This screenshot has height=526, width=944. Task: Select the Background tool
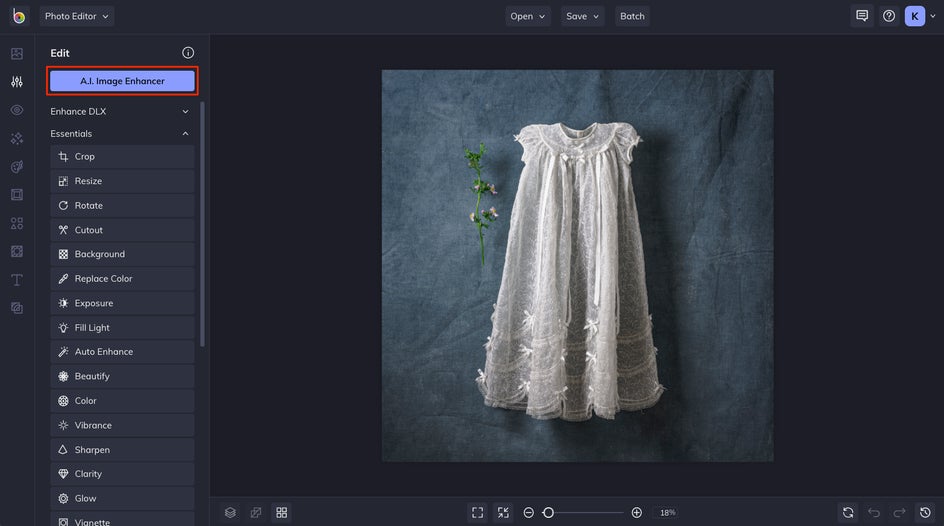[x=122, y=255]
